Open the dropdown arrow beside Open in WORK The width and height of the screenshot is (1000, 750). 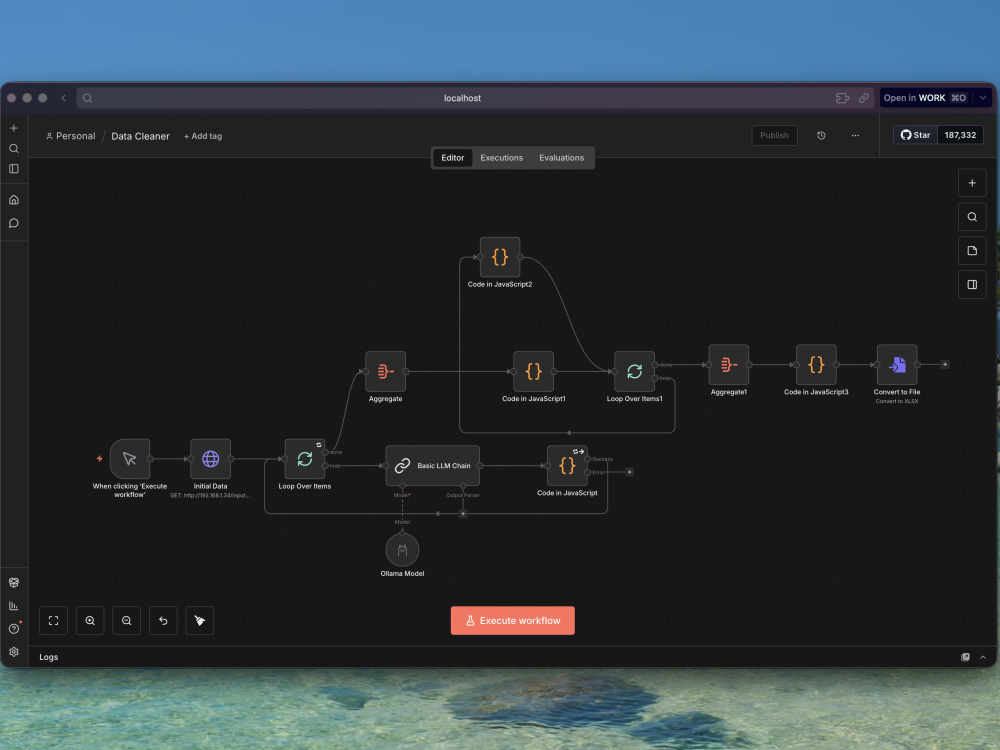(x=983, y=98)
